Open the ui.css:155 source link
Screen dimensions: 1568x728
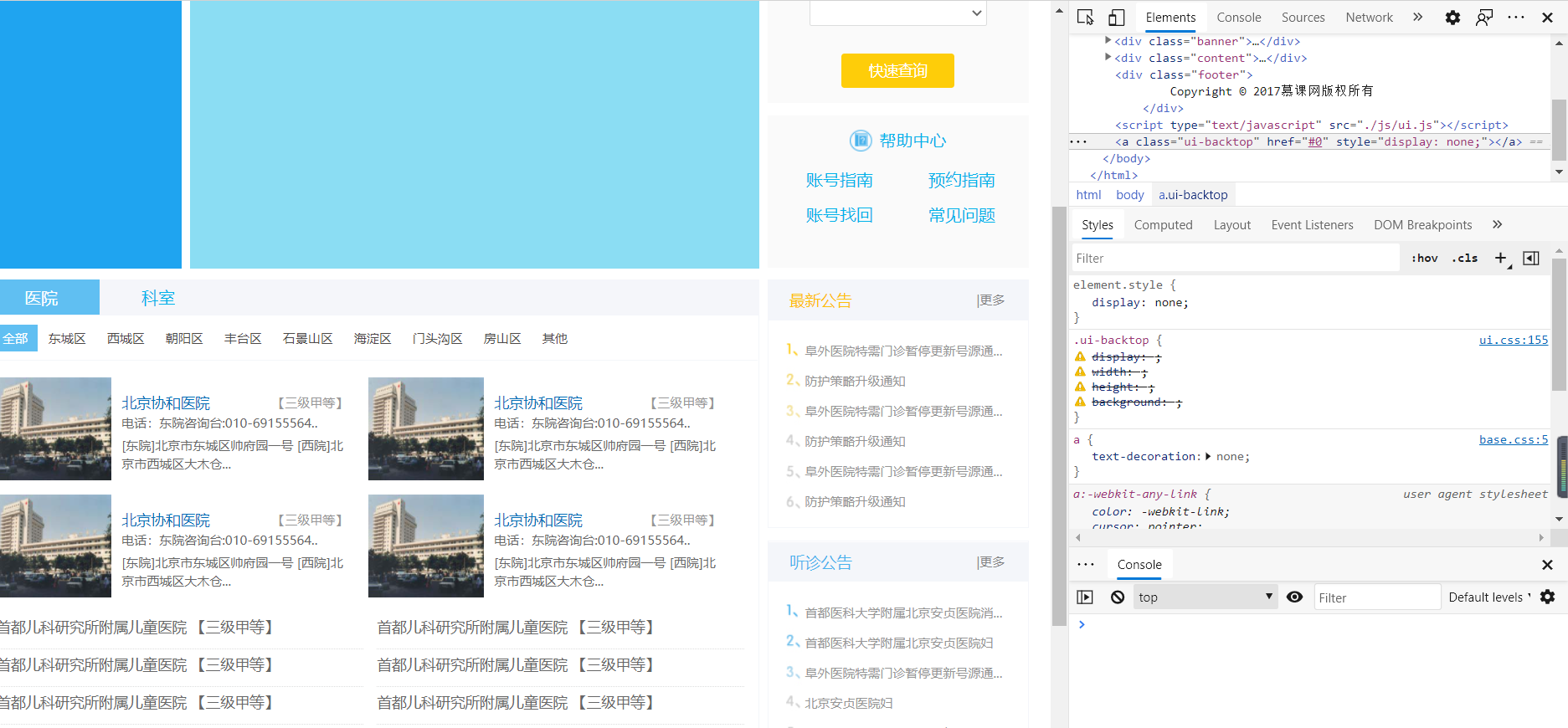(x=1513, y=340)
